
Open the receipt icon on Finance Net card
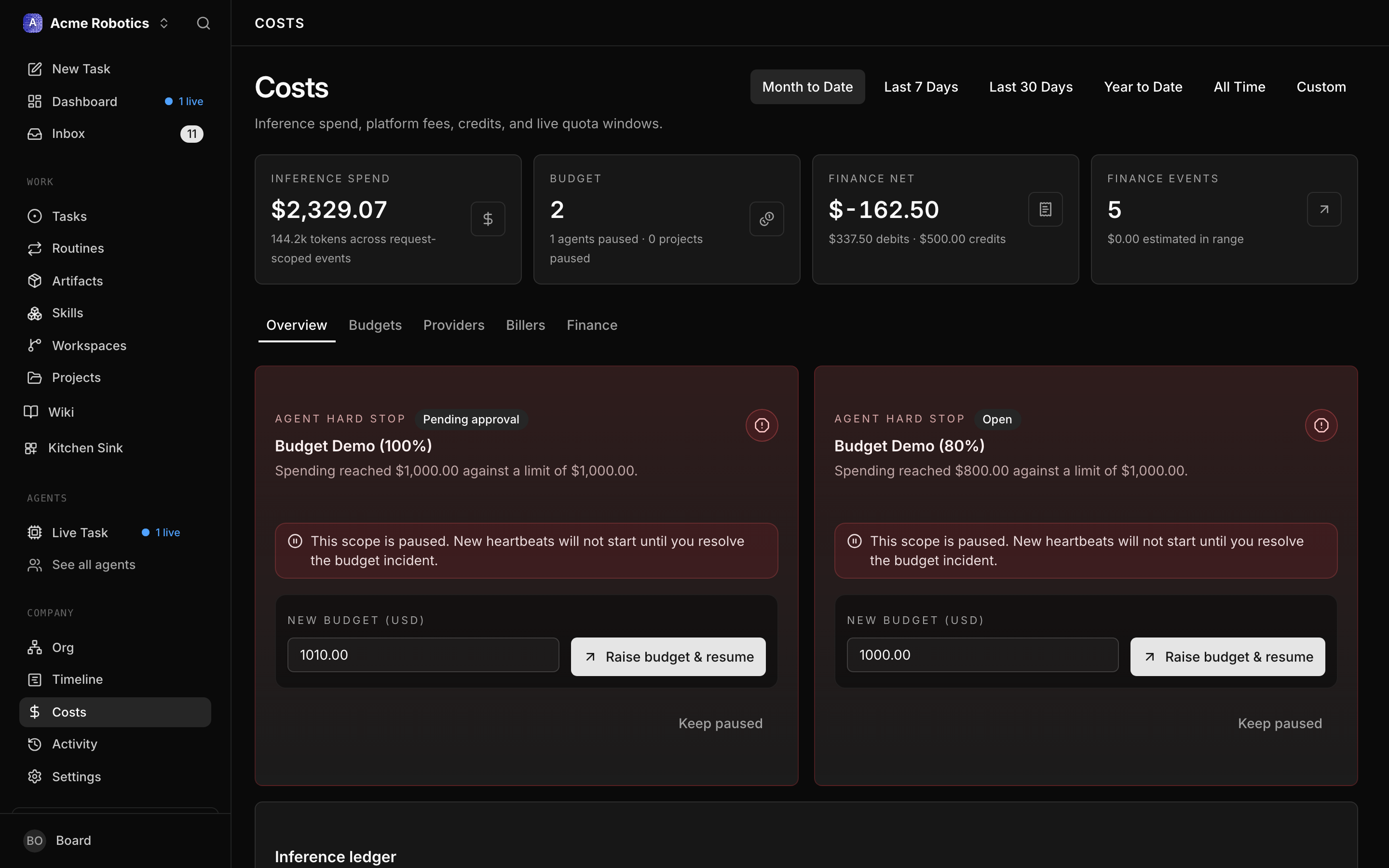[1045, 209]
